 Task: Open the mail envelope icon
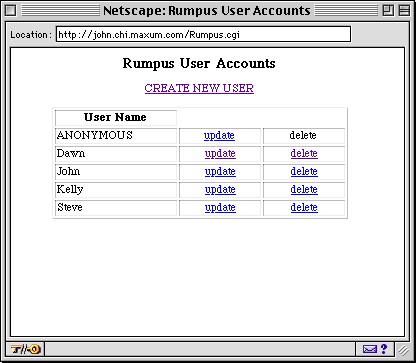[x=370, y=349]
